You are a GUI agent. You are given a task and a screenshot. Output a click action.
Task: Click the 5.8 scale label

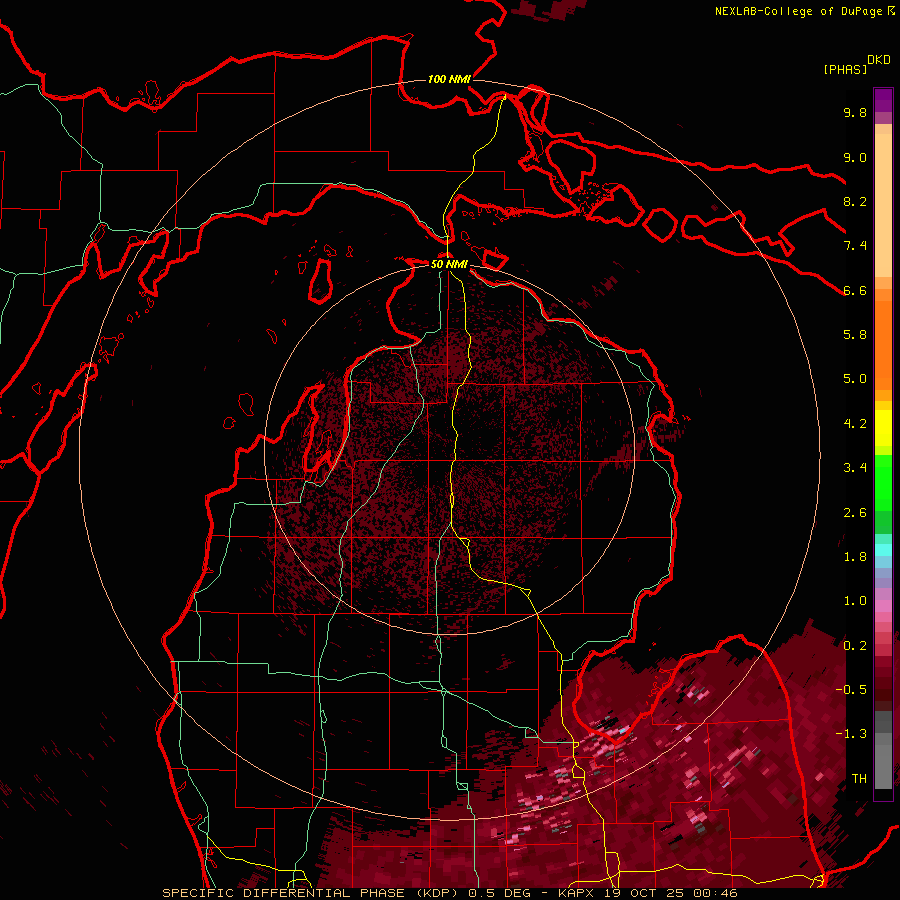(x=855, y=335)
